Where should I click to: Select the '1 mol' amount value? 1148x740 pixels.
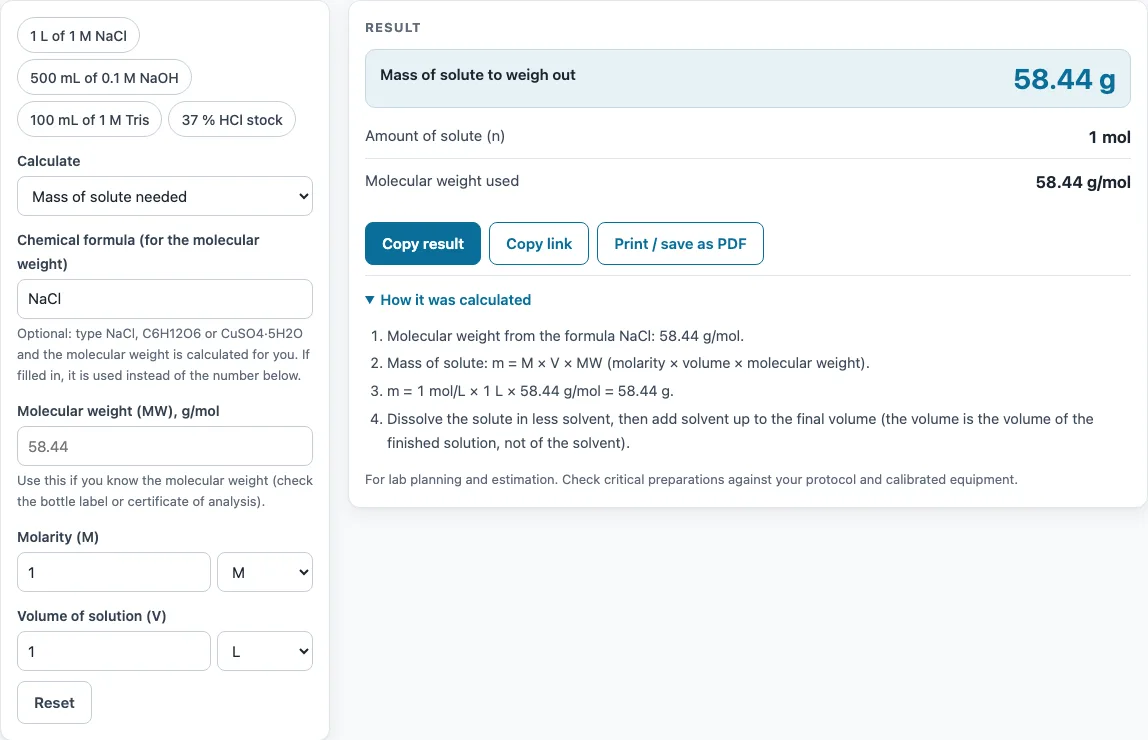[x=1109, y=137]
